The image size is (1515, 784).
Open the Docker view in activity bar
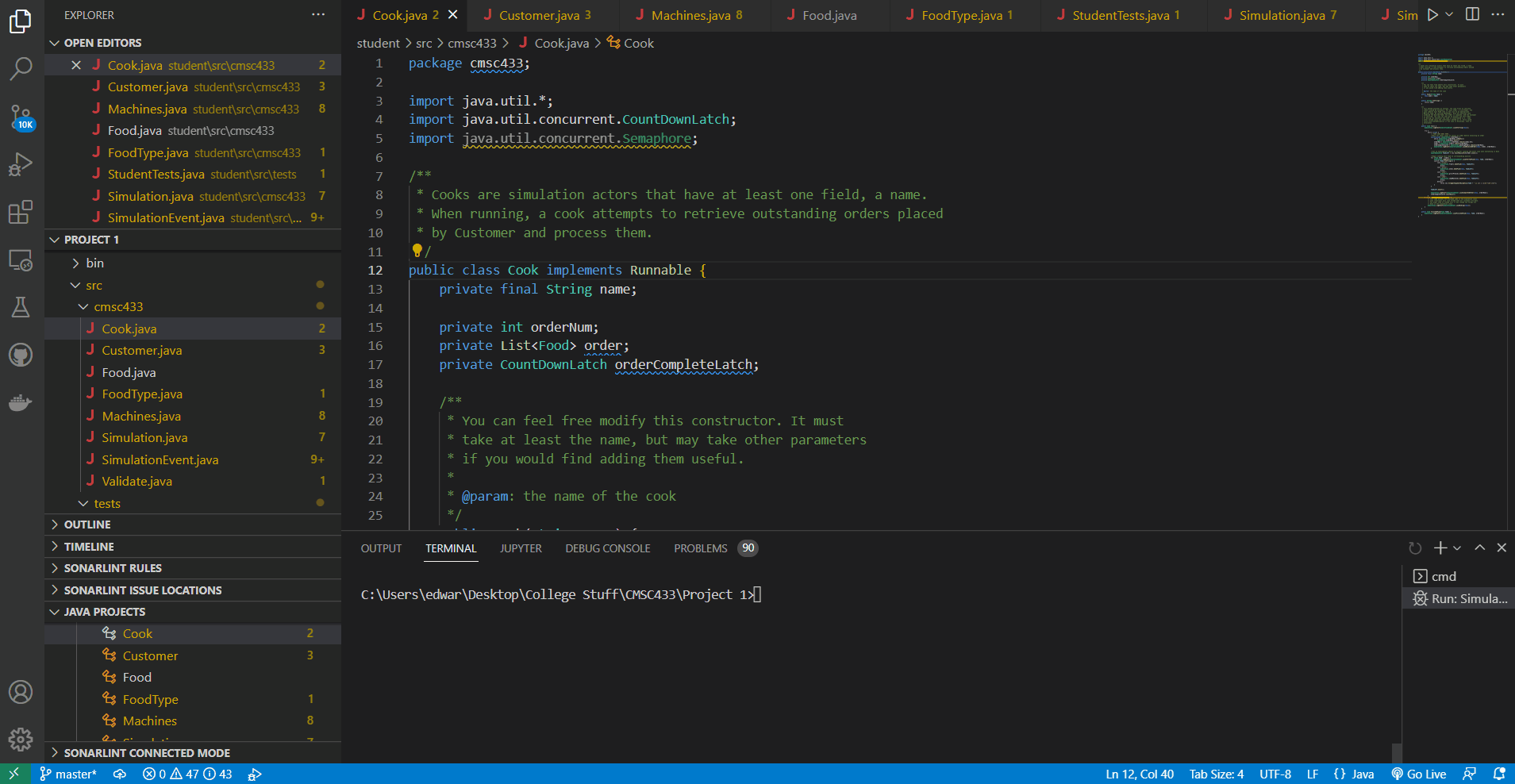click(21, 402)
